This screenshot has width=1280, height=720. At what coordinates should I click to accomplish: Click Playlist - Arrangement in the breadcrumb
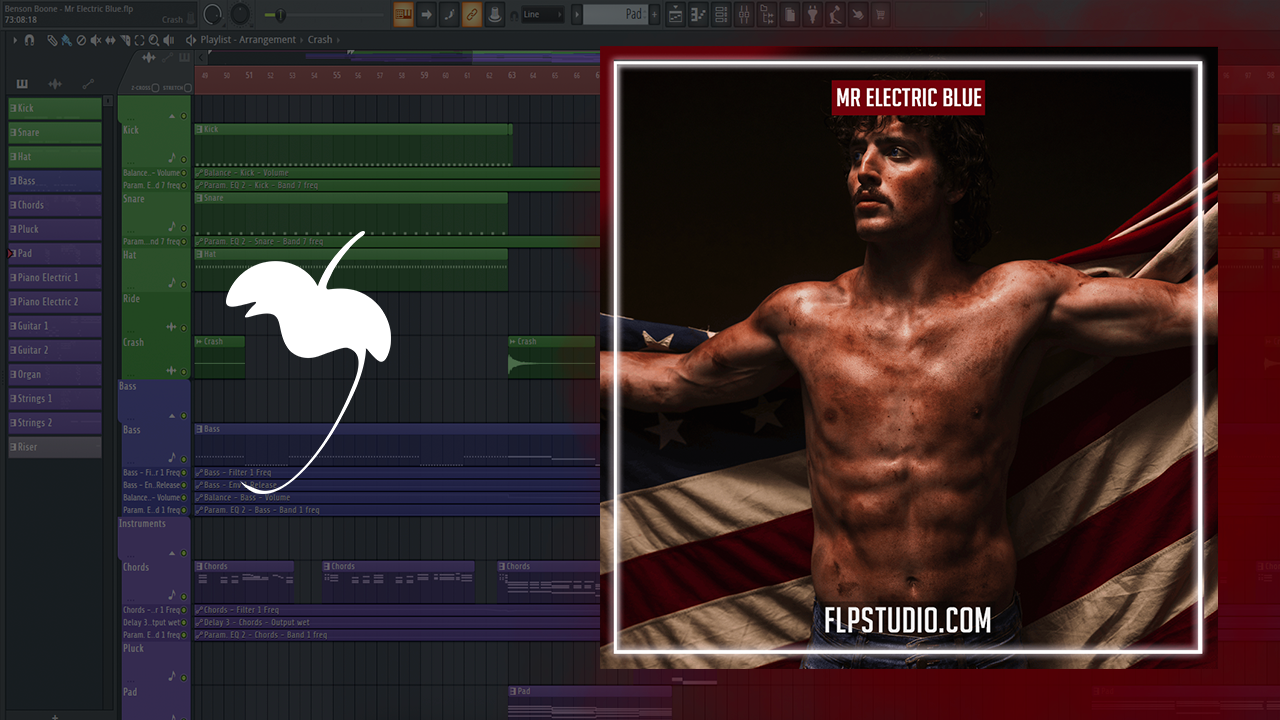pos(248,40)
